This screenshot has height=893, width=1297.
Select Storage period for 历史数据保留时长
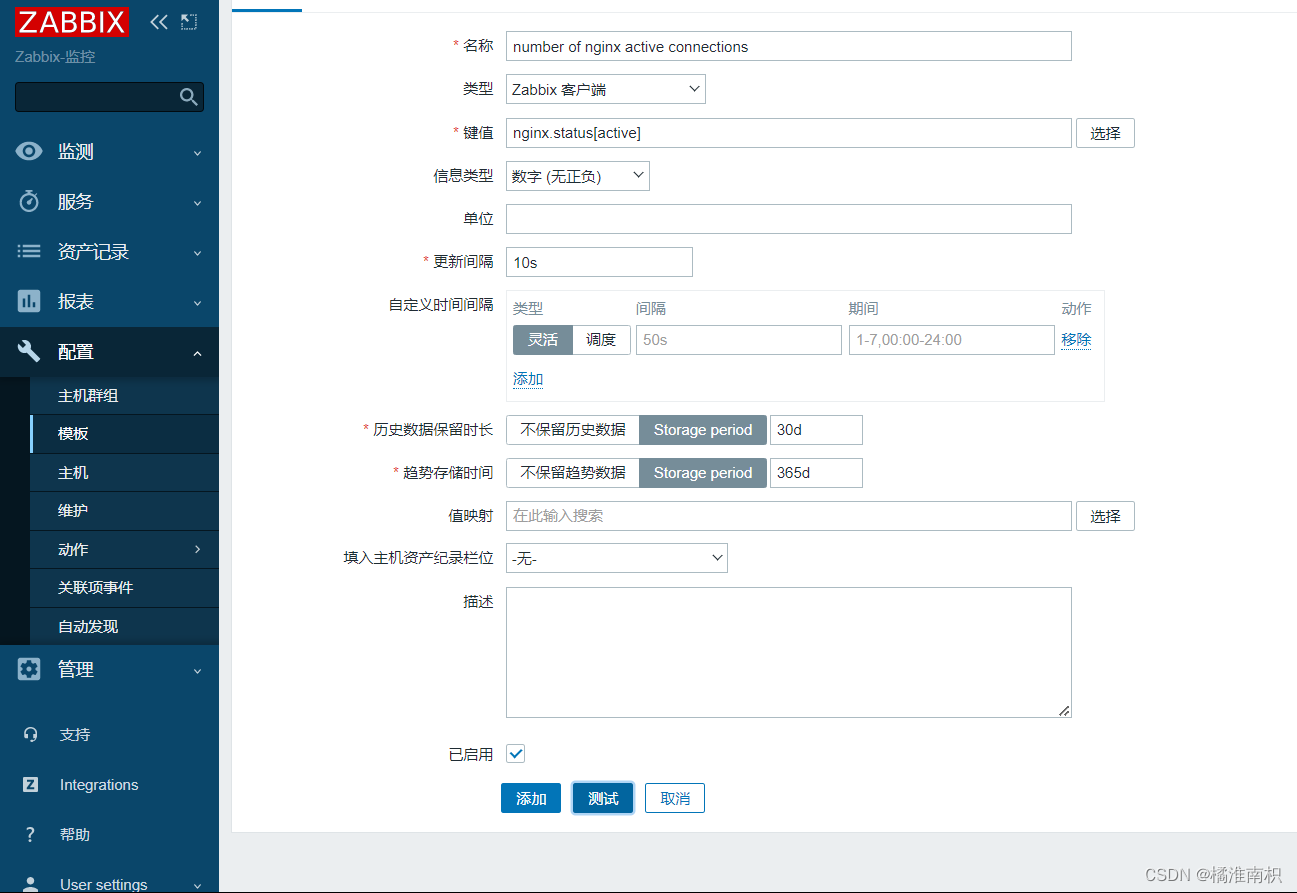(x=703, y=430)
